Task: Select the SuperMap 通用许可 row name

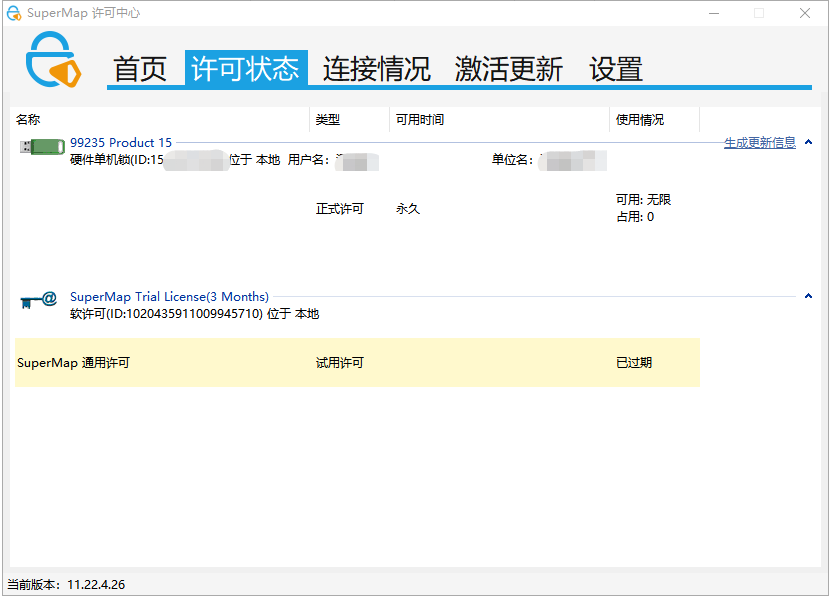Action: point(73,363)
